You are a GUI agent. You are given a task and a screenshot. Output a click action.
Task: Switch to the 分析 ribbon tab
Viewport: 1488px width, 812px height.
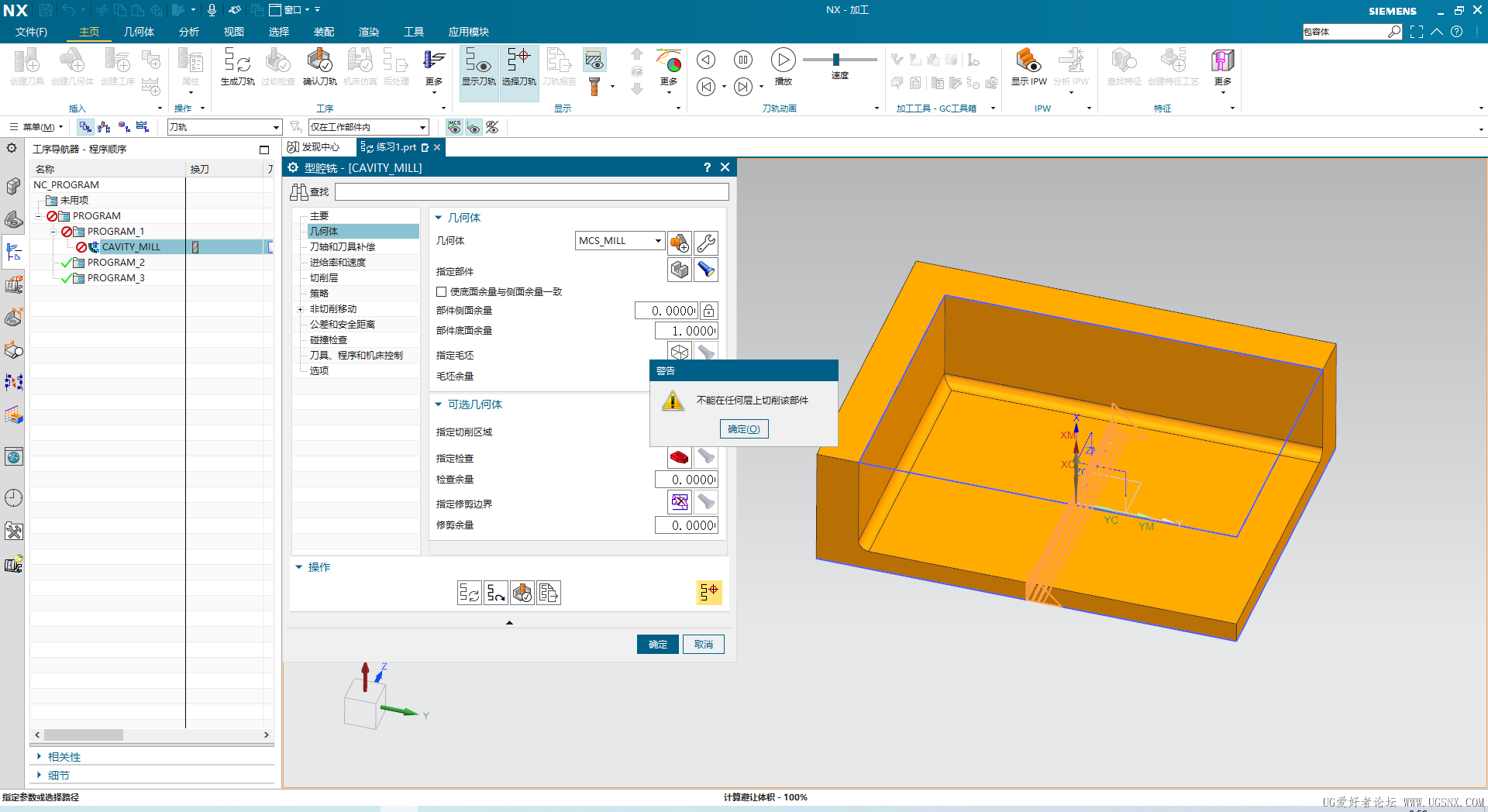coord(189,32)
